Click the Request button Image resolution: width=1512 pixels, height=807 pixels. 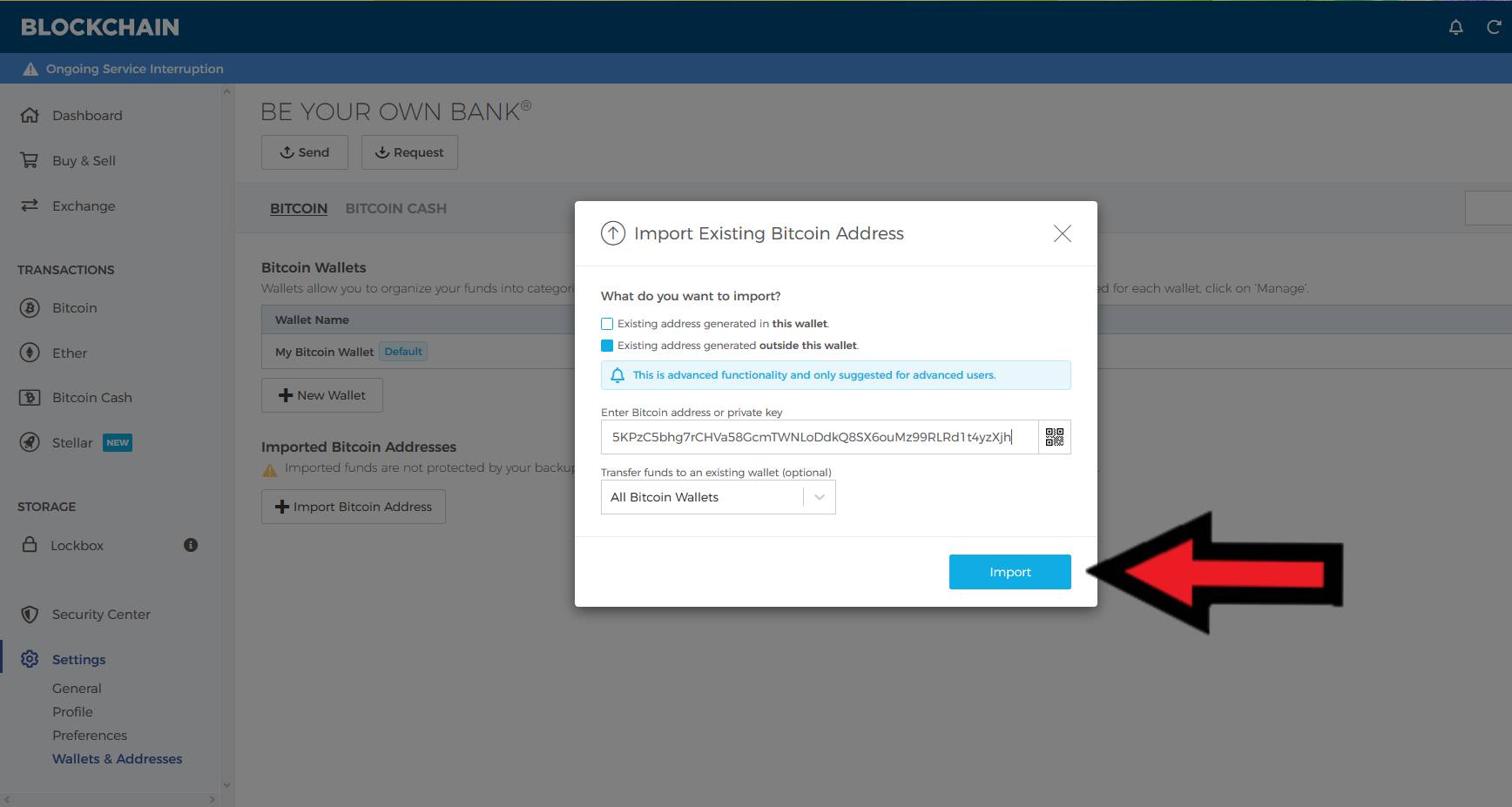409,152
